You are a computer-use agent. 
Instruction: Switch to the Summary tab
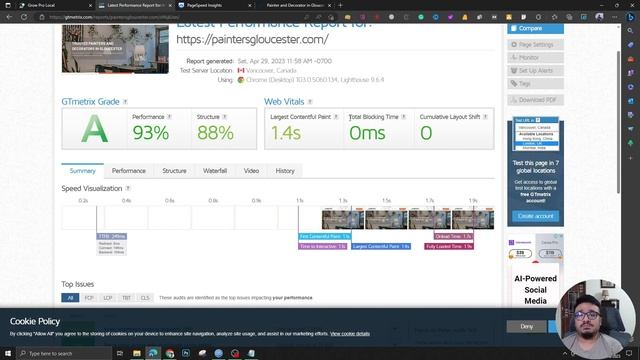(x=82, y=171)
